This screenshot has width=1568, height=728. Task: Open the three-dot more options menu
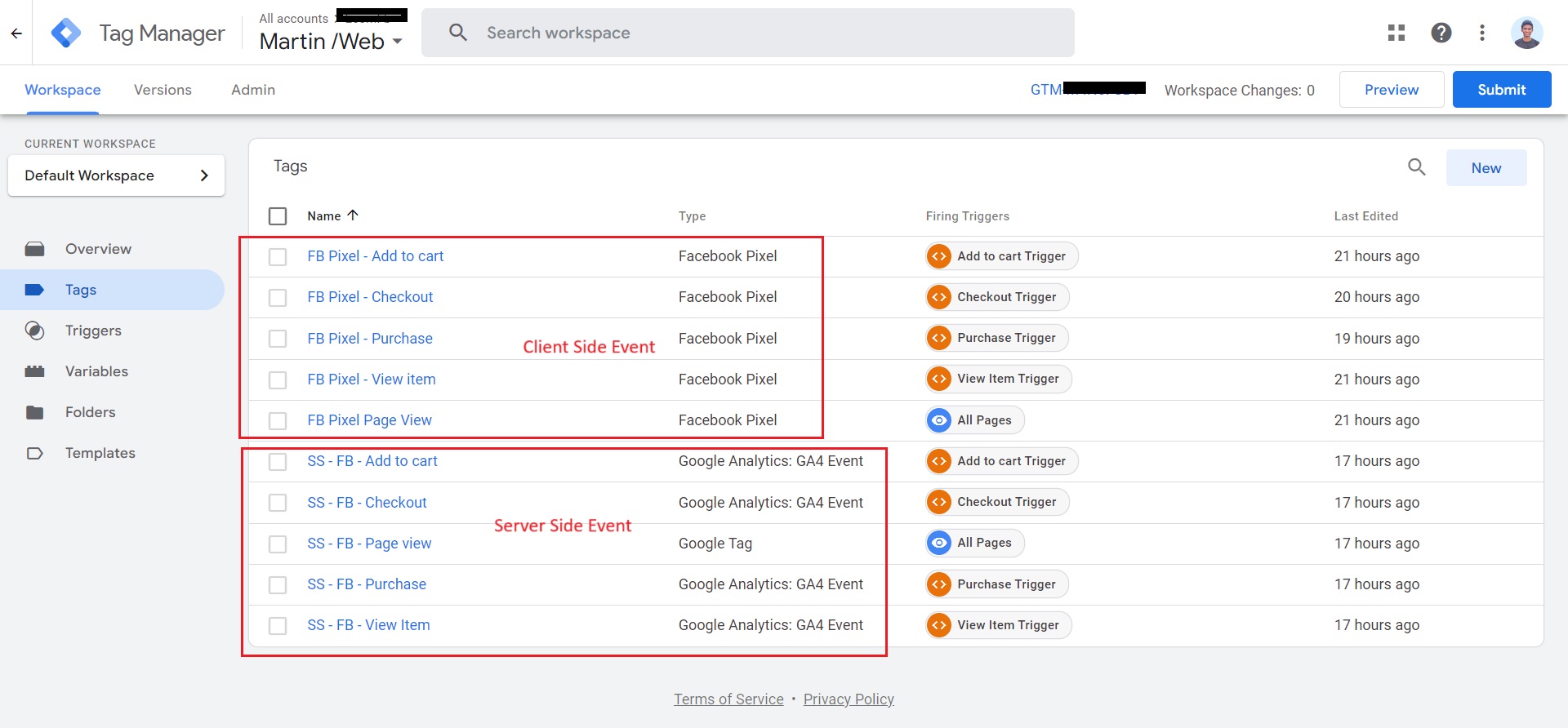[1482, 33]
